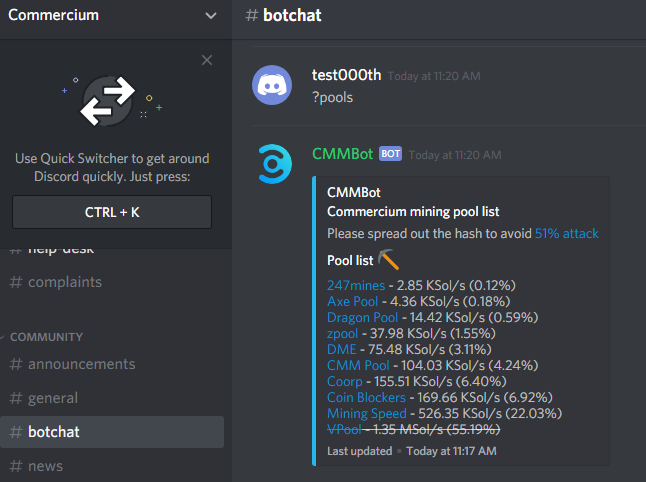
Task: Open CMMBot's profile avatar
Action: (274, 164)
